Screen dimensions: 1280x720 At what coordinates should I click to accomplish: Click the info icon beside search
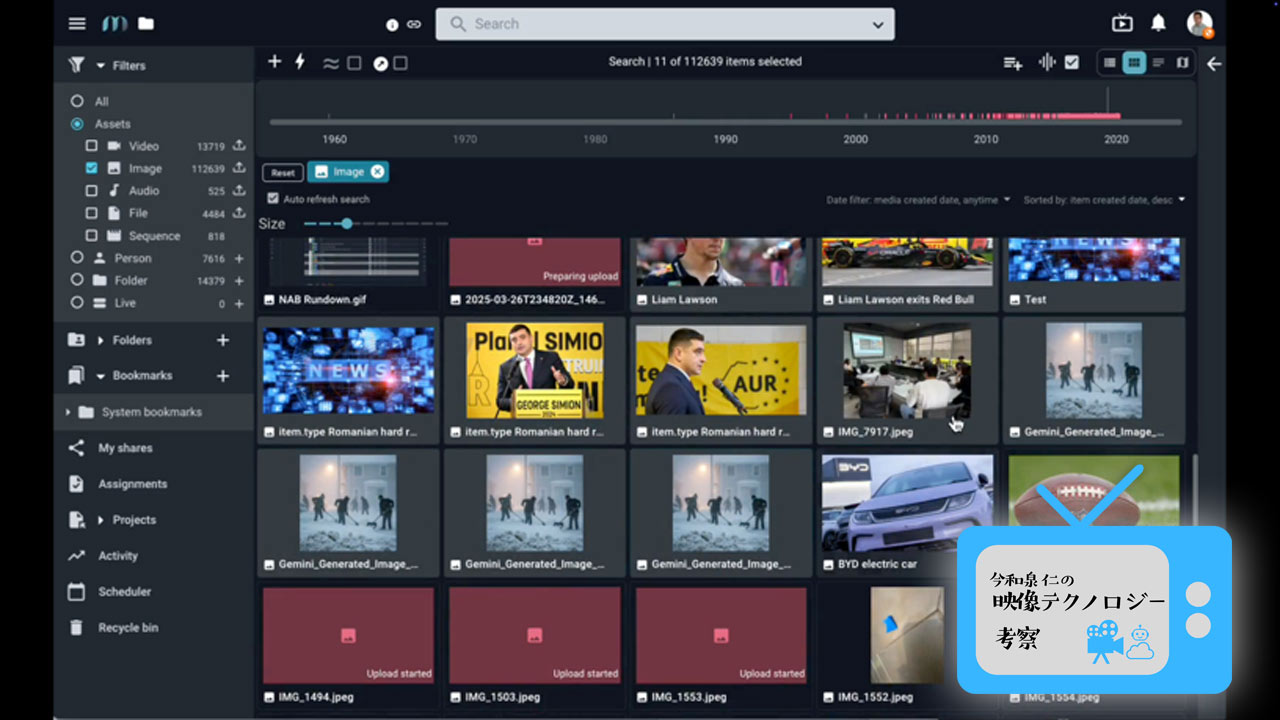tap(392, 25)
